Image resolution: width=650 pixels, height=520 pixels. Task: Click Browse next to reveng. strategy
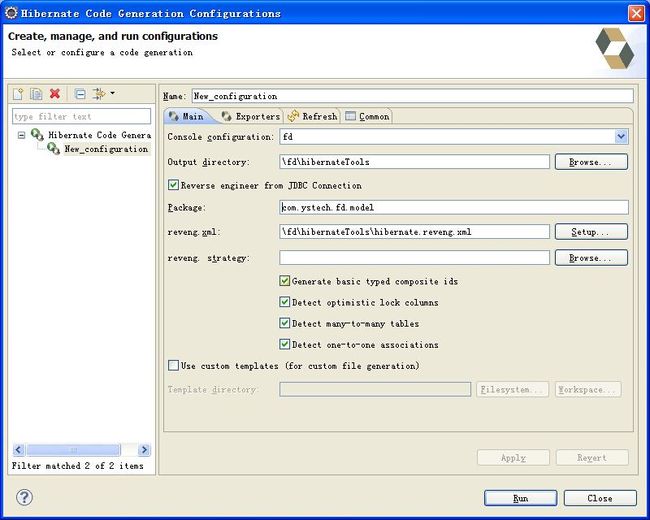coord(591,258)
